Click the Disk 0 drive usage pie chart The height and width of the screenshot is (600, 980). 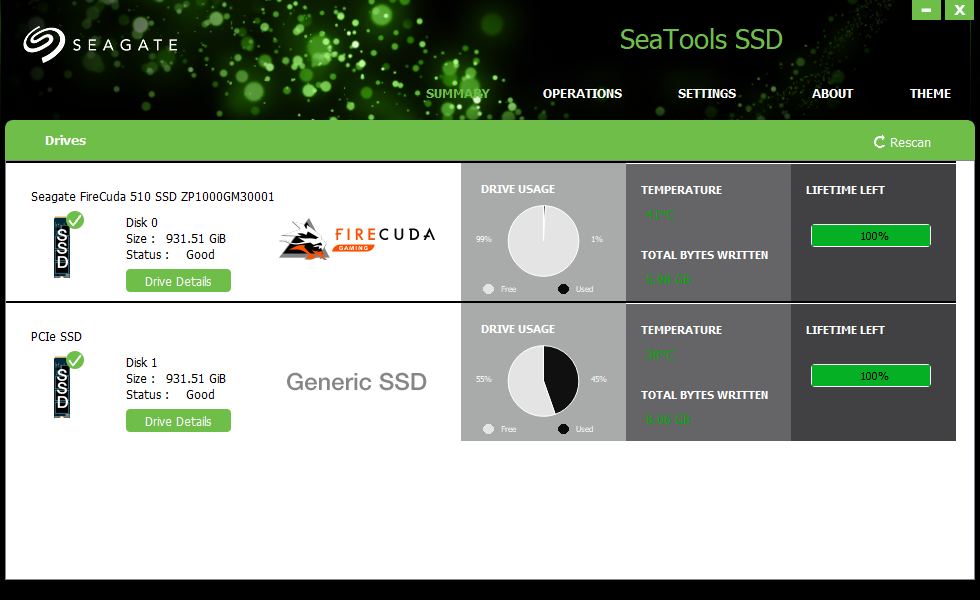(x=543, y=241)
